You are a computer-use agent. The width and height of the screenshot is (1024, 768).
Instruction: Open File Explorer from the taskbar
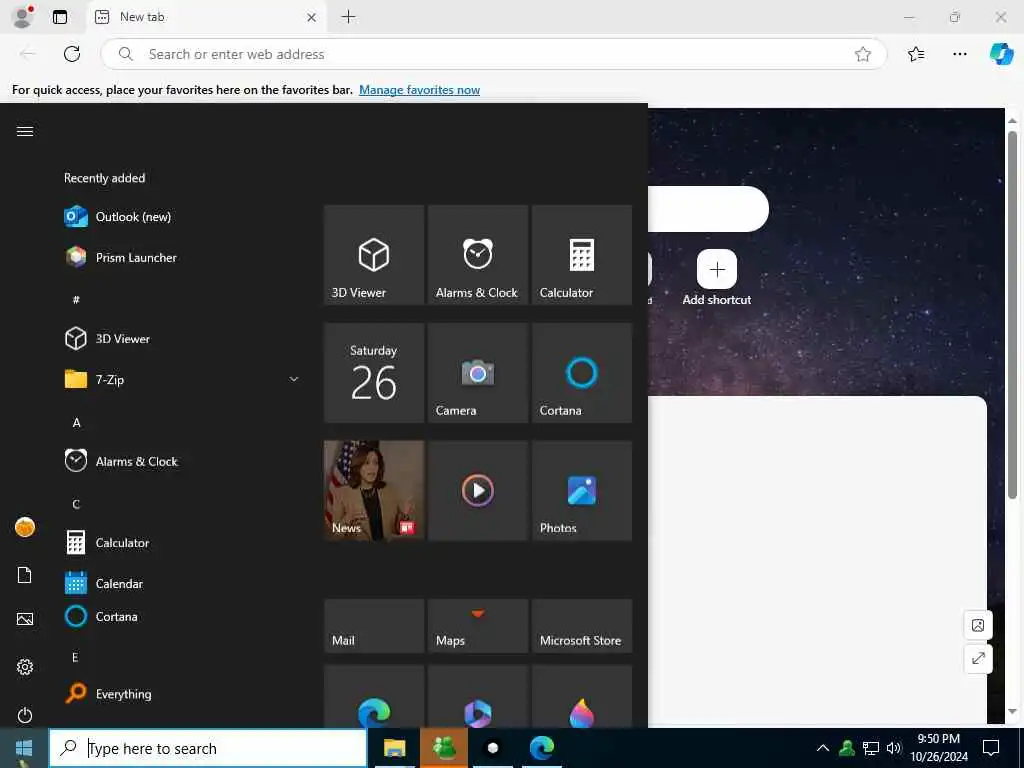tap(394, 748)
